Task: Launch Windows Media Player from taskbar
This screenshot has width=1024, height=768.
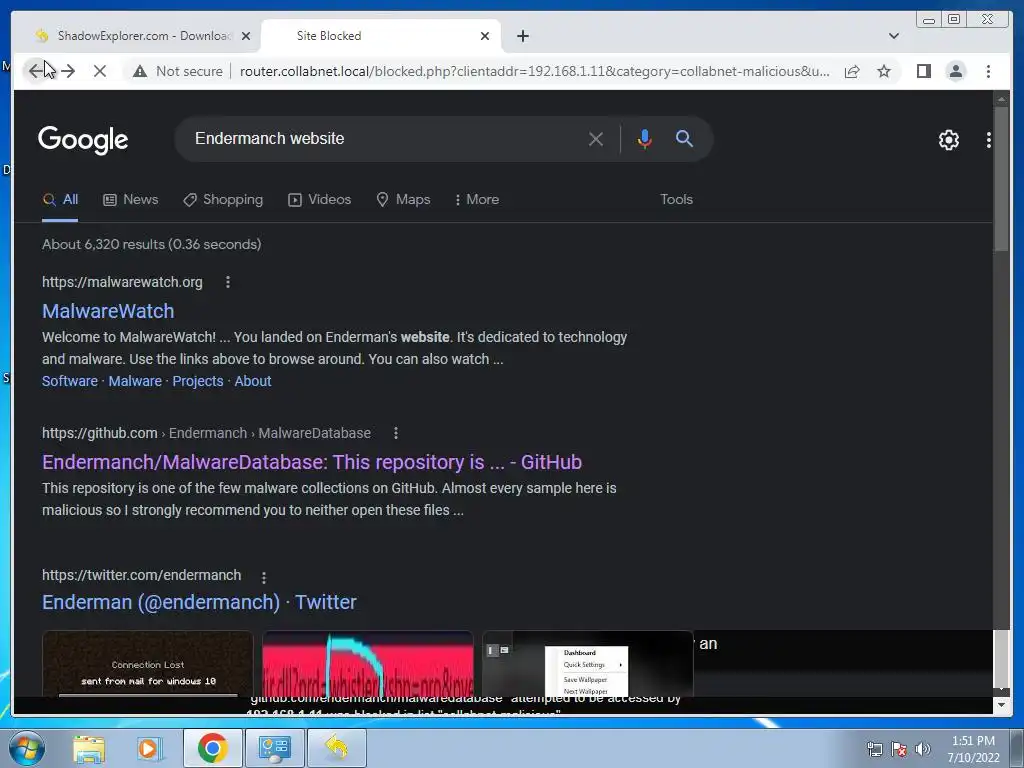Action: (x=149, y=748)
